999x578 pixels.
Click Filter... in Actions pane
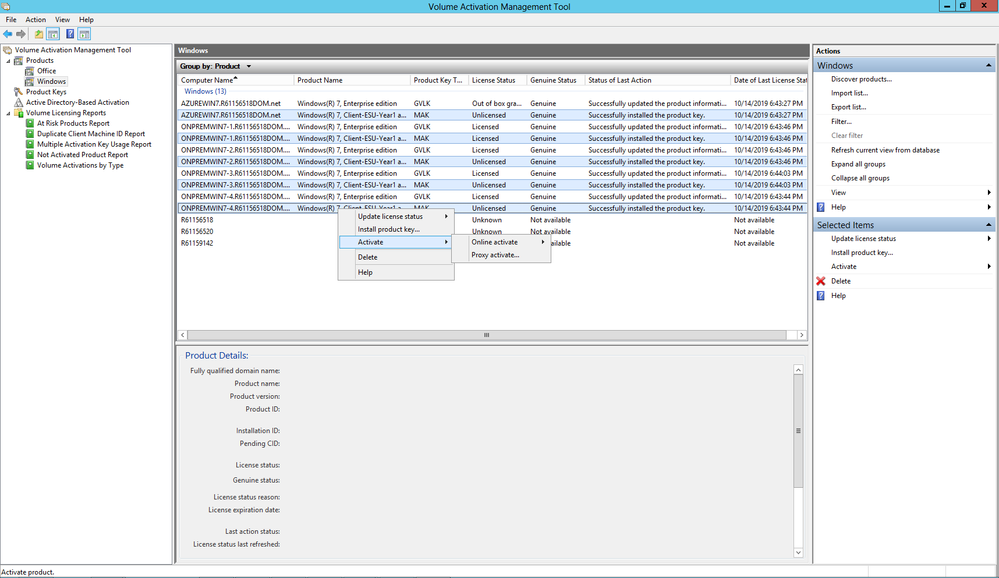click(x=841, y=121)
